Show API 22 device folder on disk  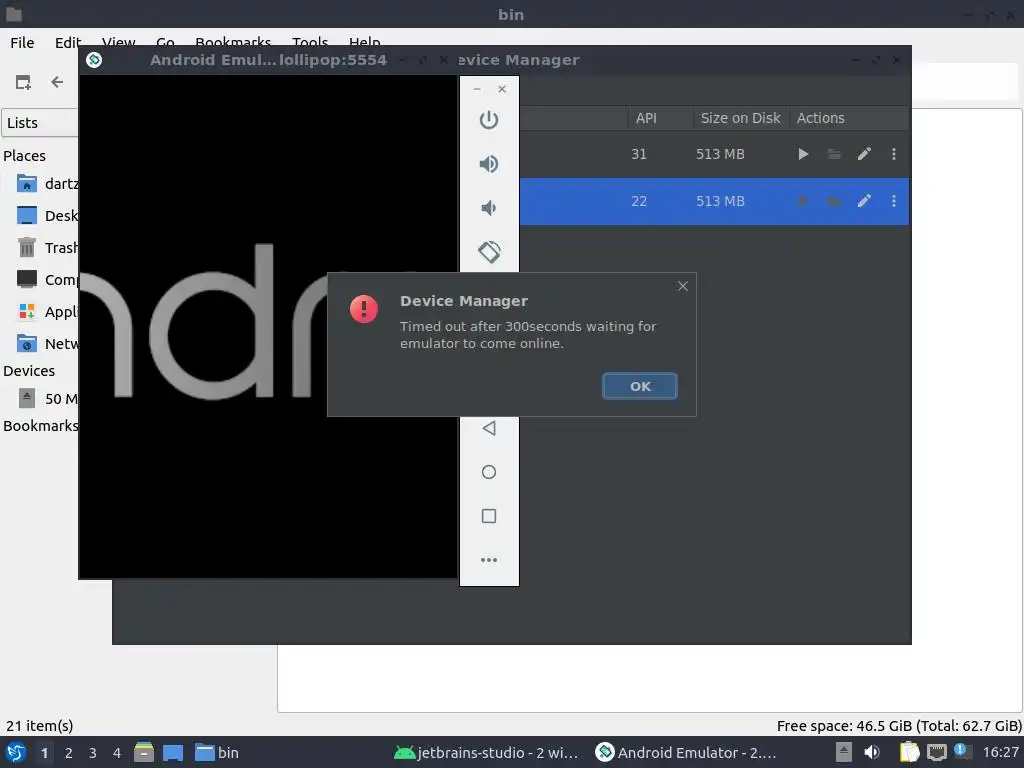click(834, 201)
